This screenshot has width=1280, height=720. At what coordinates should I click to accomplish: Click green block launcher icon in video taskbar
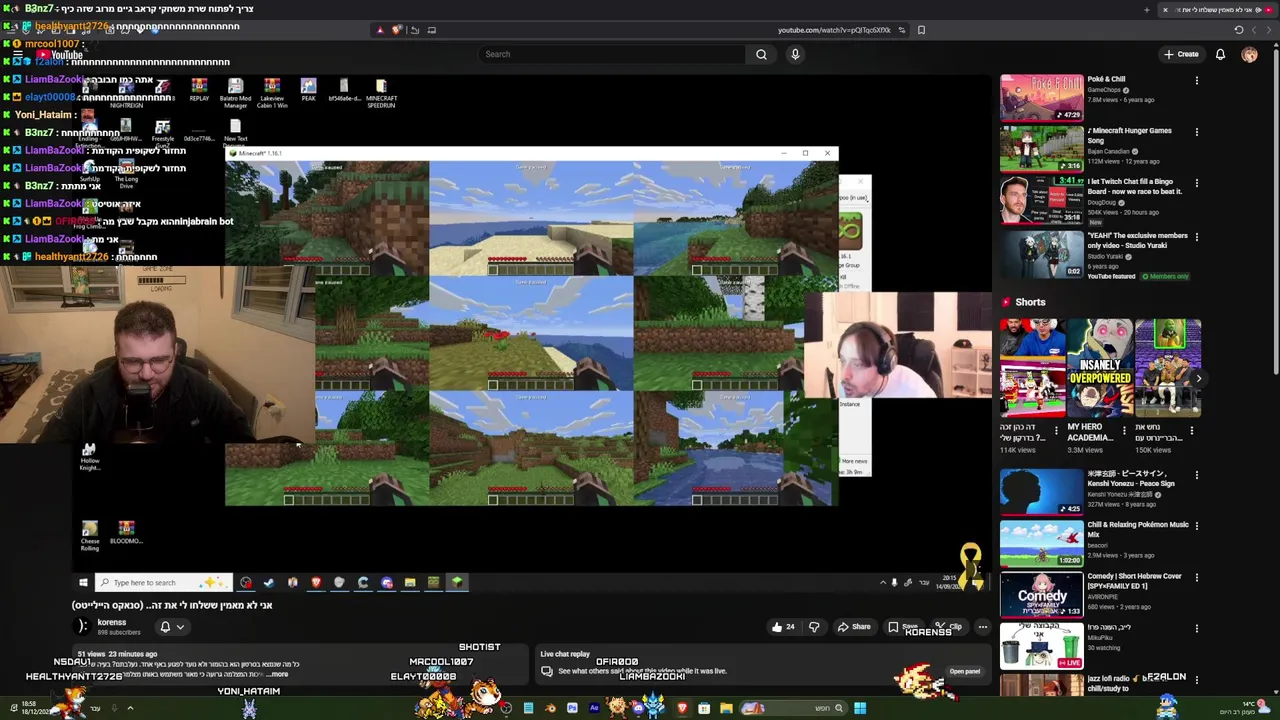tap(457, 583)
